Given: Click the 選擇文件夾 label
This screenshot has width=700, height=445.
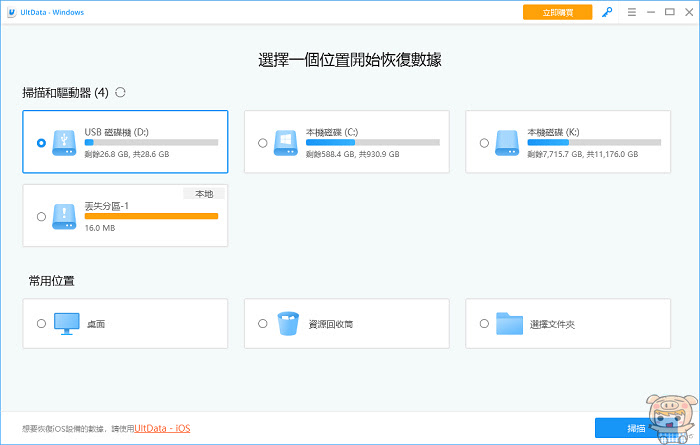Looking at the screenshot, I should click(x=552, y=324).
